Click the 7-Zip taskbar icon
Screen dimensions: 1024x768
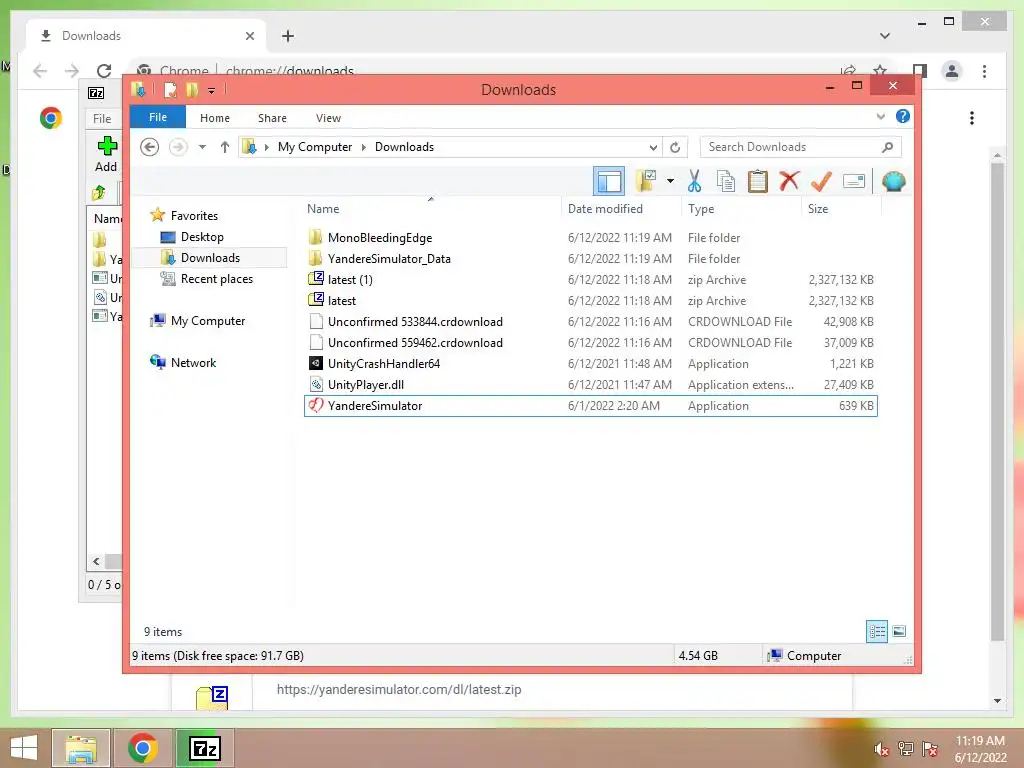coord(204,748)
